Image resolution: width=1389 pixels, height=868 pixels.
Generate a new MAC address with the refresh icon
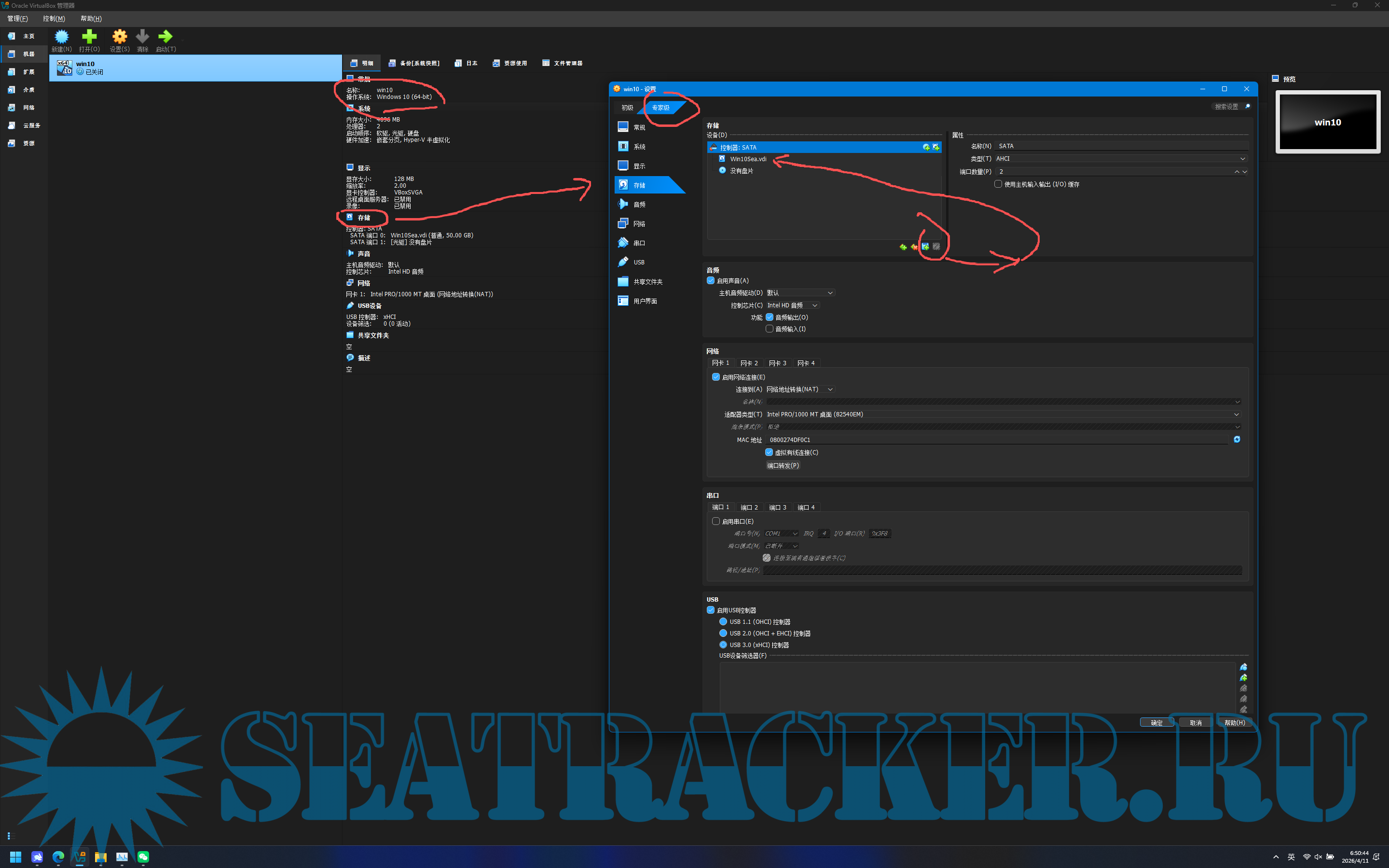point(1237,439)
